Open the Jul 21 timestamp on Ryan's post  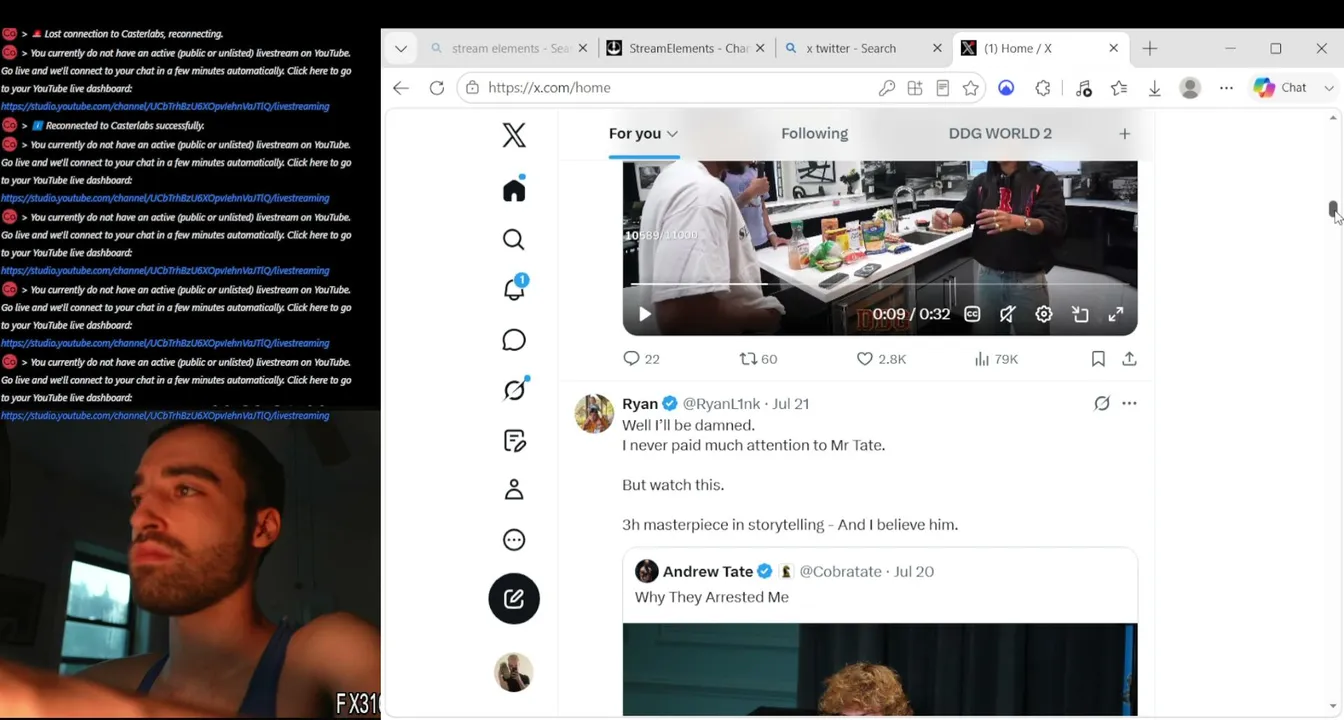pos(790,404)
